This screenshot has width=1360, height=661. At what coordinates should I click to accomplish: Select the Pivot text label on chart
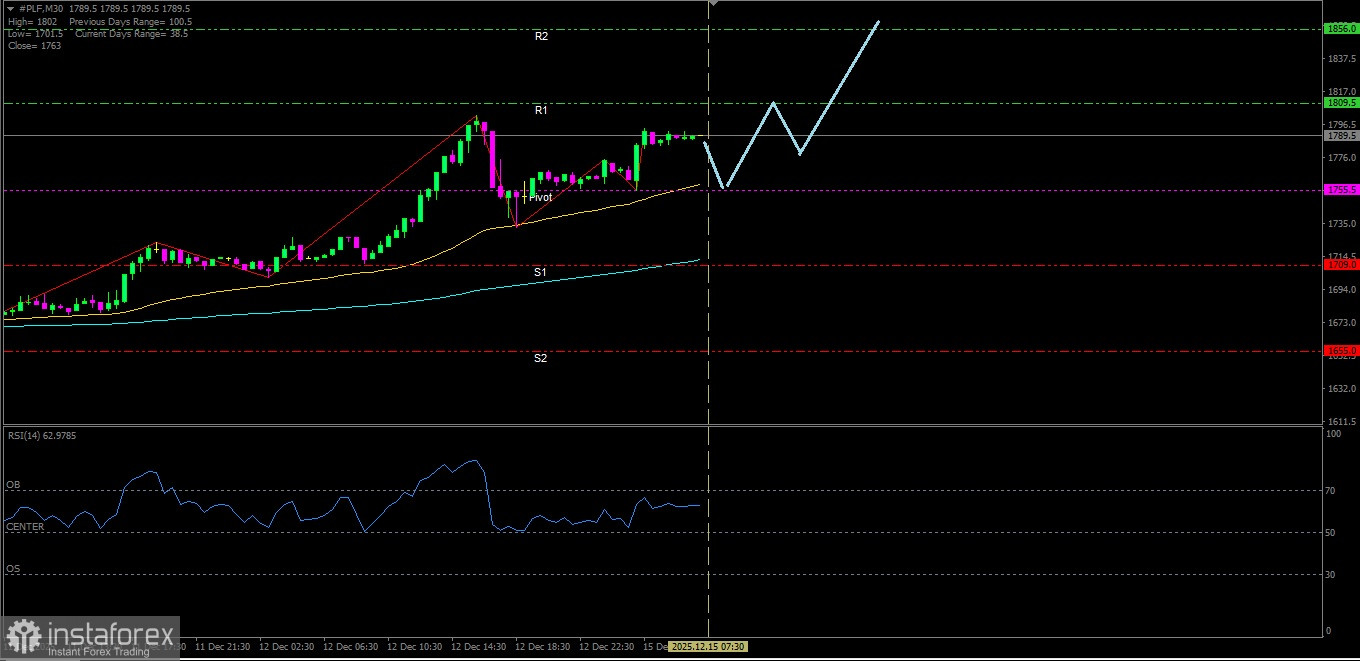coord(540,198)
